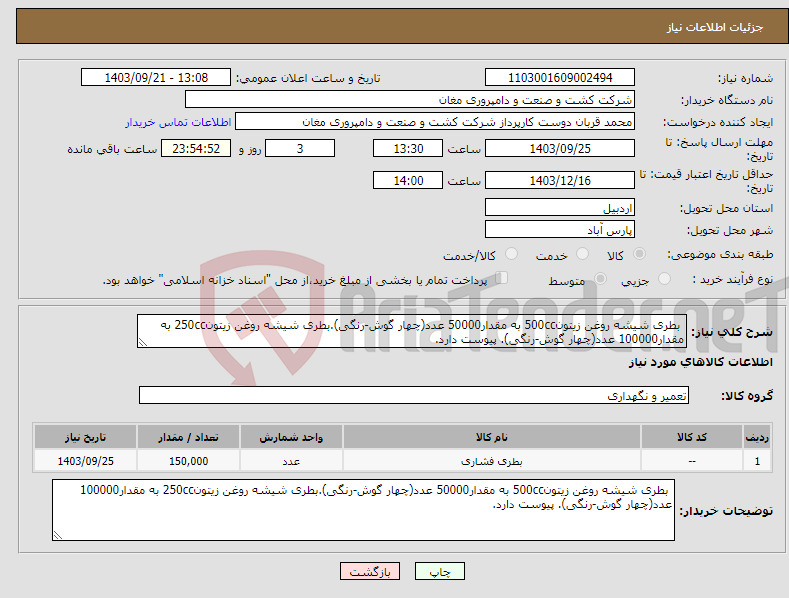The height and width of the screenshot is (598, 789).
Task: Click the remaining days field showing 3
Action: [300, 148]
